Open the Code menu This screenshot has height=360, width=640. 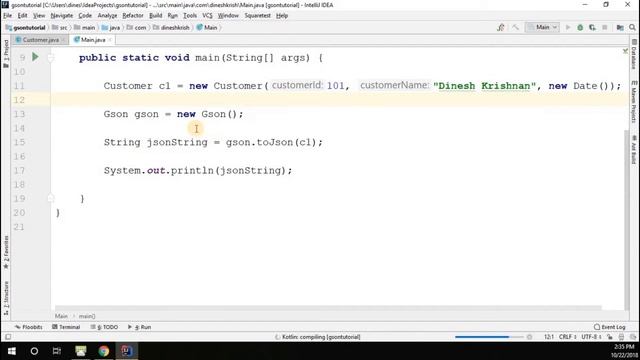point(85,16)
